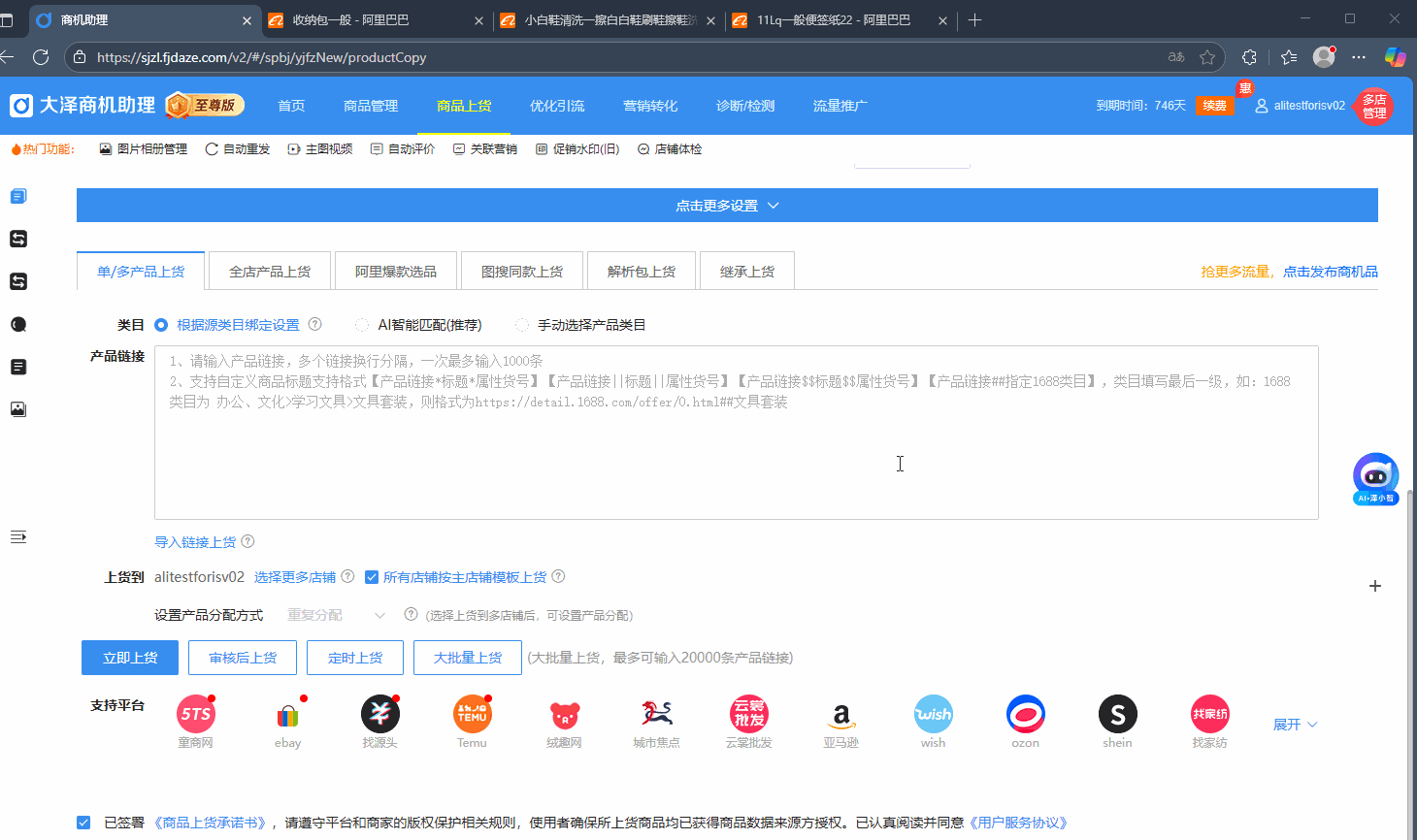
Task: Open 关联营销 shortcut
Action: [x=485, y=149]
